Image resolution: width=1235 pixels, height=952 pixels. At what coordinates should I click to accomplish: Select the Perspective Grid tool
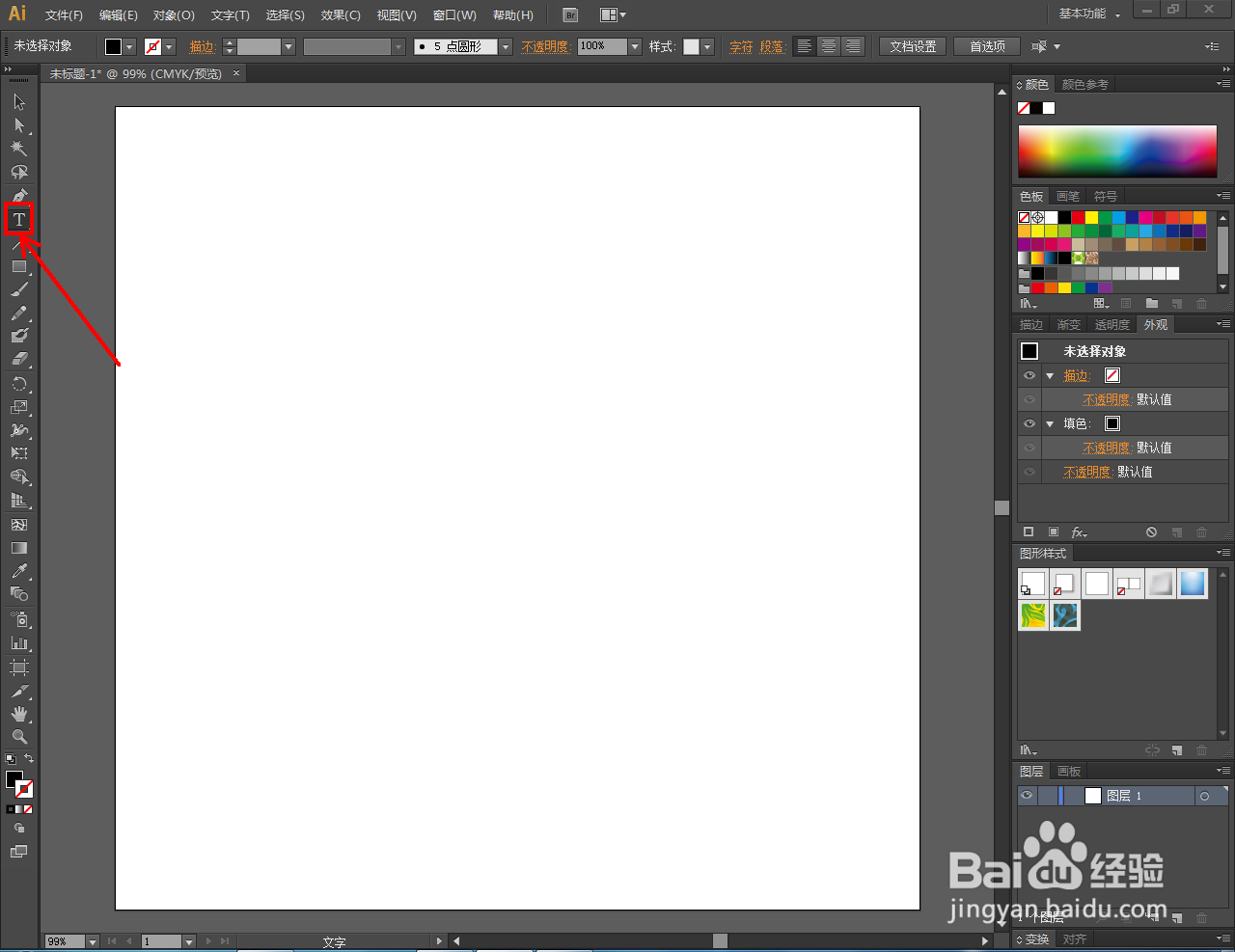coord(18,501)
